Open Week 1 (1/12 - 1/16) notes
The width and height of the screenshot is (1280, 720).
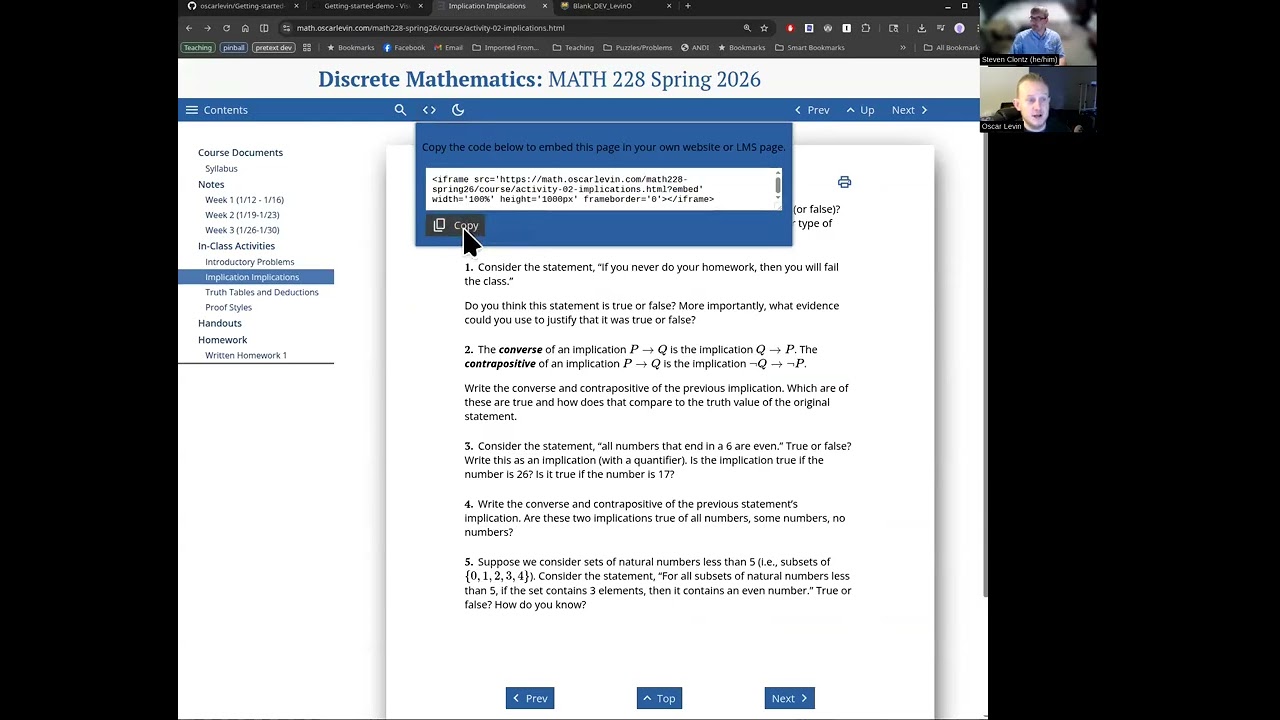click(244, 200)
